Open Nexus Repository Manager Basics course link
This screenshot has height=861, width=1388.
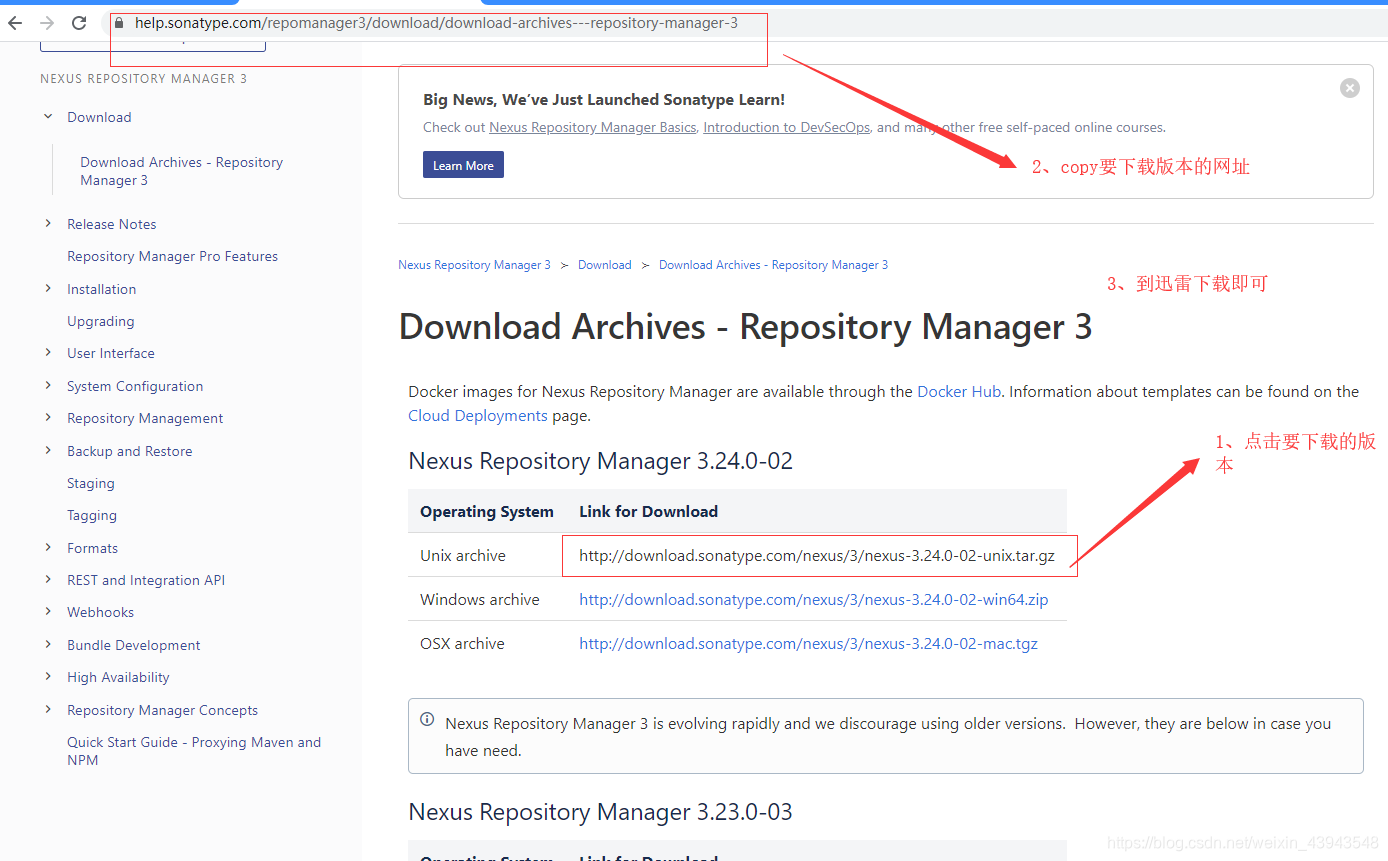point(592,127)
